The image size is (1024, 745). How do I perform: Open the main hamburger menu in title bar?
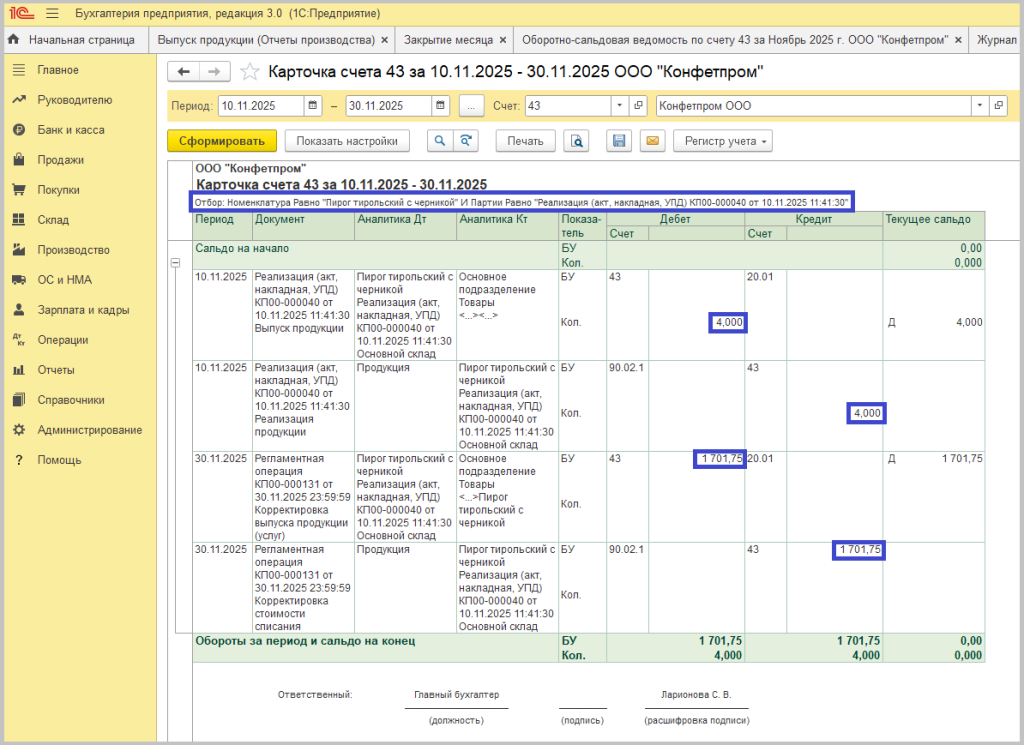pyautogui.click(x=52, y=13)
